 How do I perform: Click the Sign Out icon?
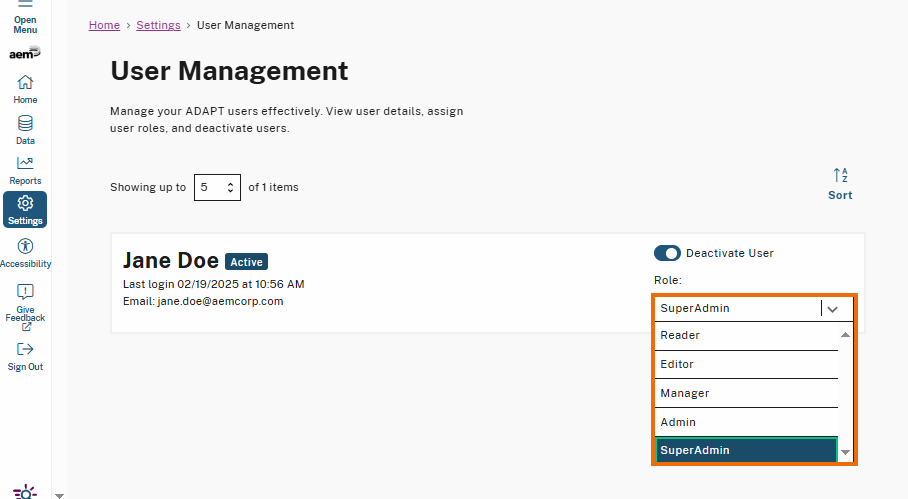point(25,349)
